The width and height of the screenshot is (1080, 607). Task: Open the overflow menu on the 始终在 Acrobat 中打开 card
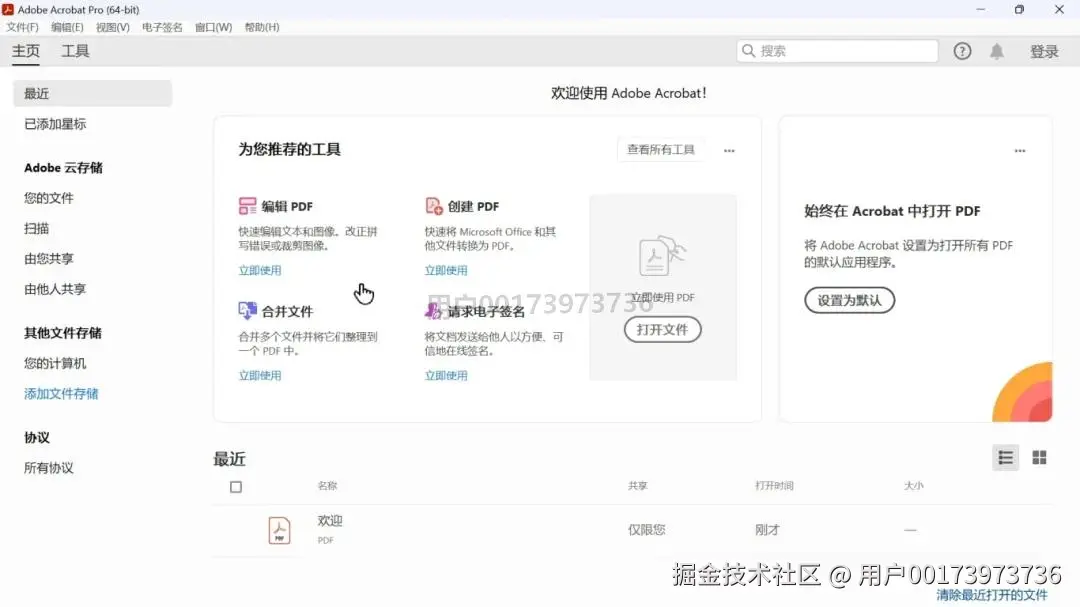[x=1019, y=149]
